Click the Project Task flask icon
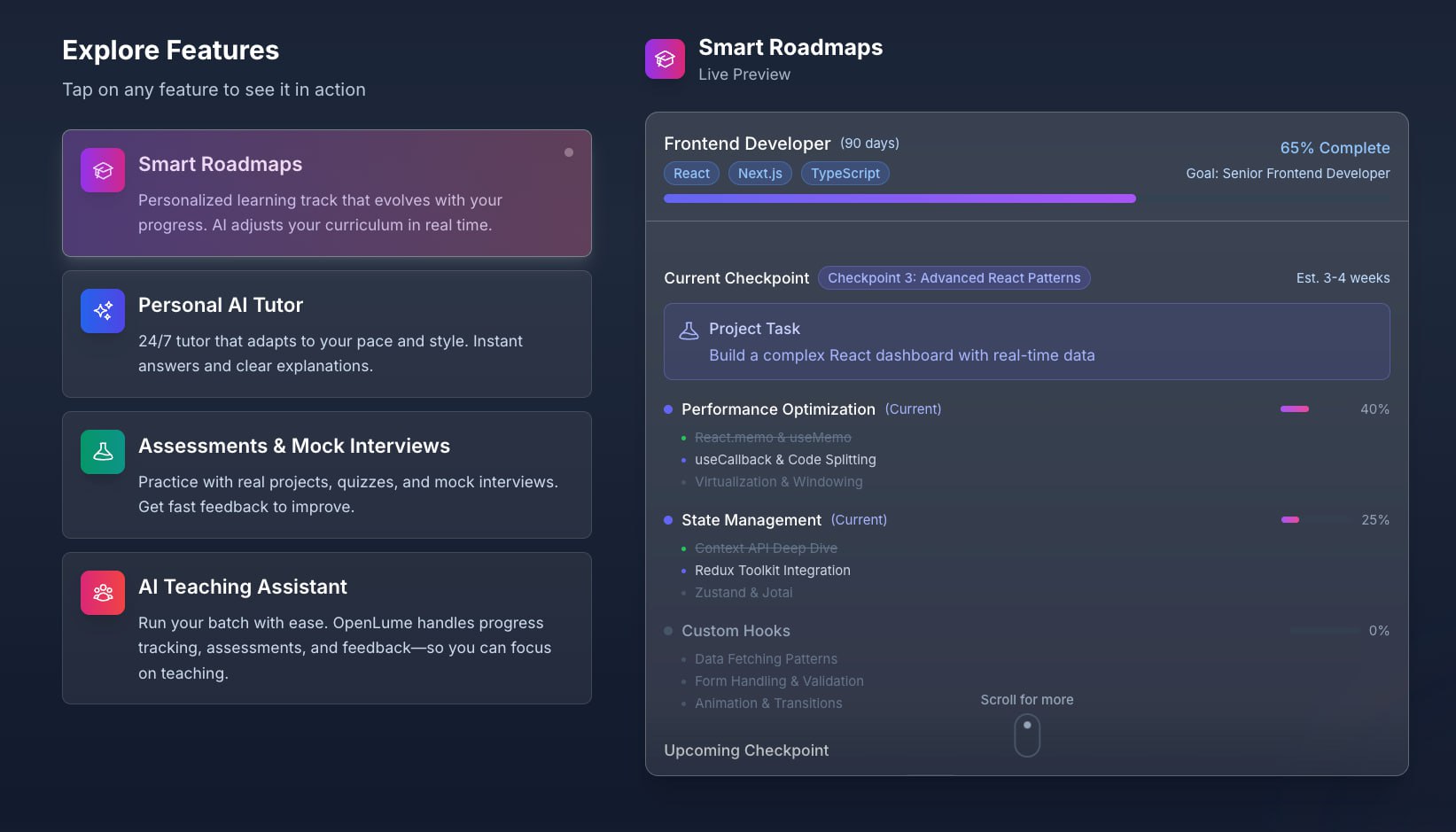Image resolution: width=1456 pixels, height=832 pixels. [689, 330]
